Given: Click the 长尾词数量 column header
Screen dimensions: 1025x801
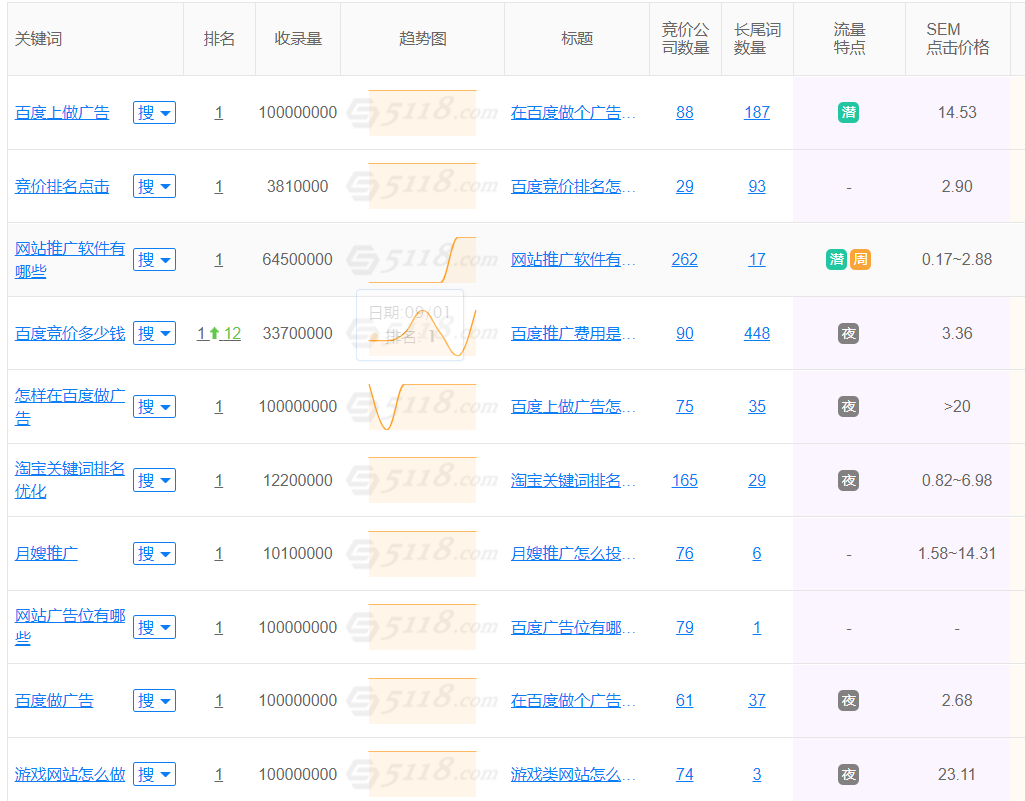Looking at the screenshot, I should point(757,39).
